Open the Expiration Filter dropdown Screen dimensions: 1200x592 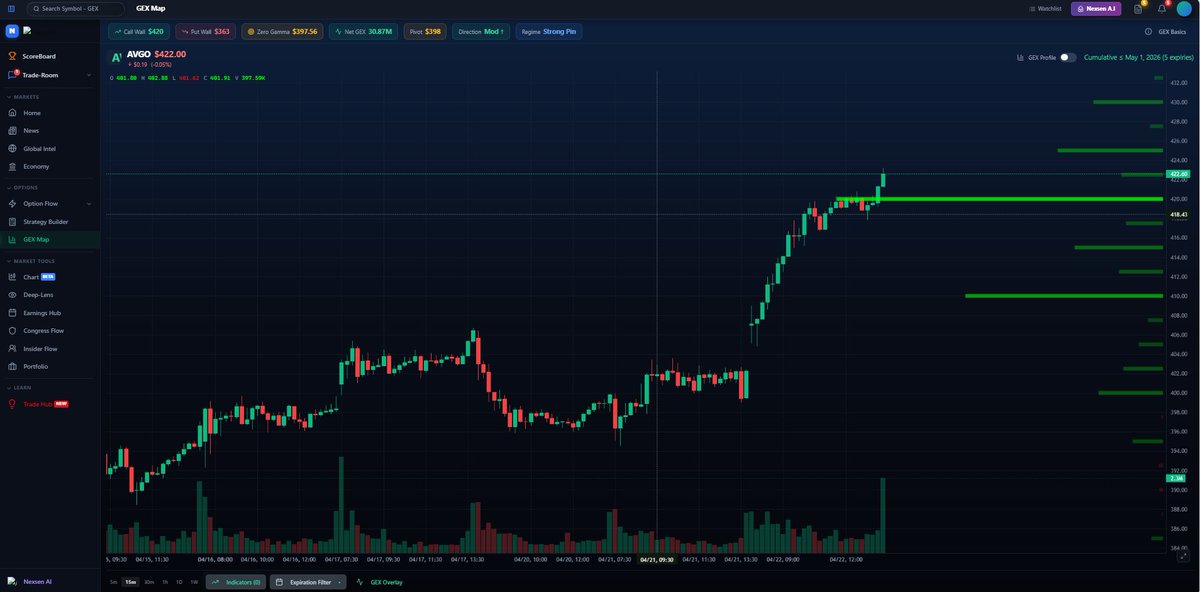(x=308, y=581)
